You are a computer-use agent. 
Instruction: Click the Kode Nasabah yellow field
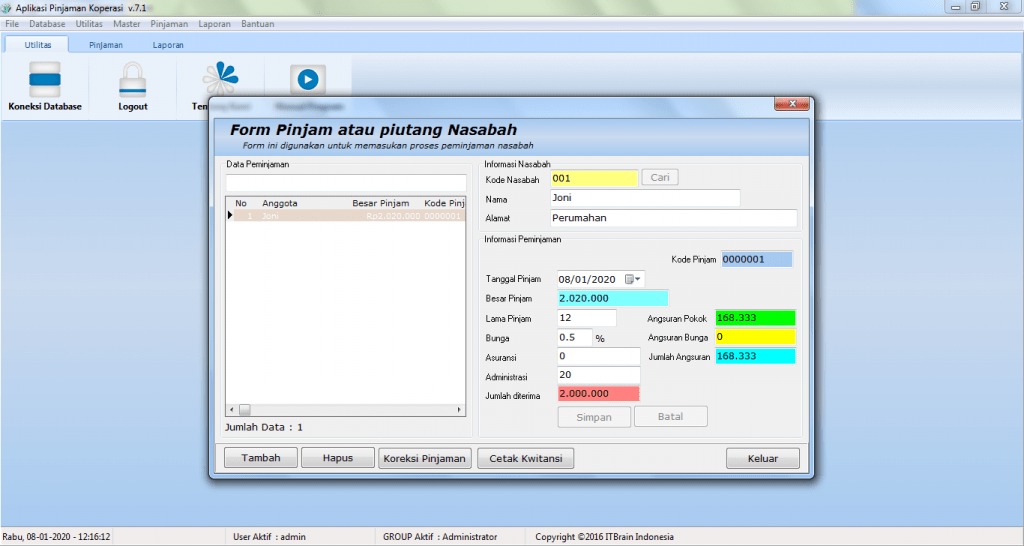pos(594,178)
